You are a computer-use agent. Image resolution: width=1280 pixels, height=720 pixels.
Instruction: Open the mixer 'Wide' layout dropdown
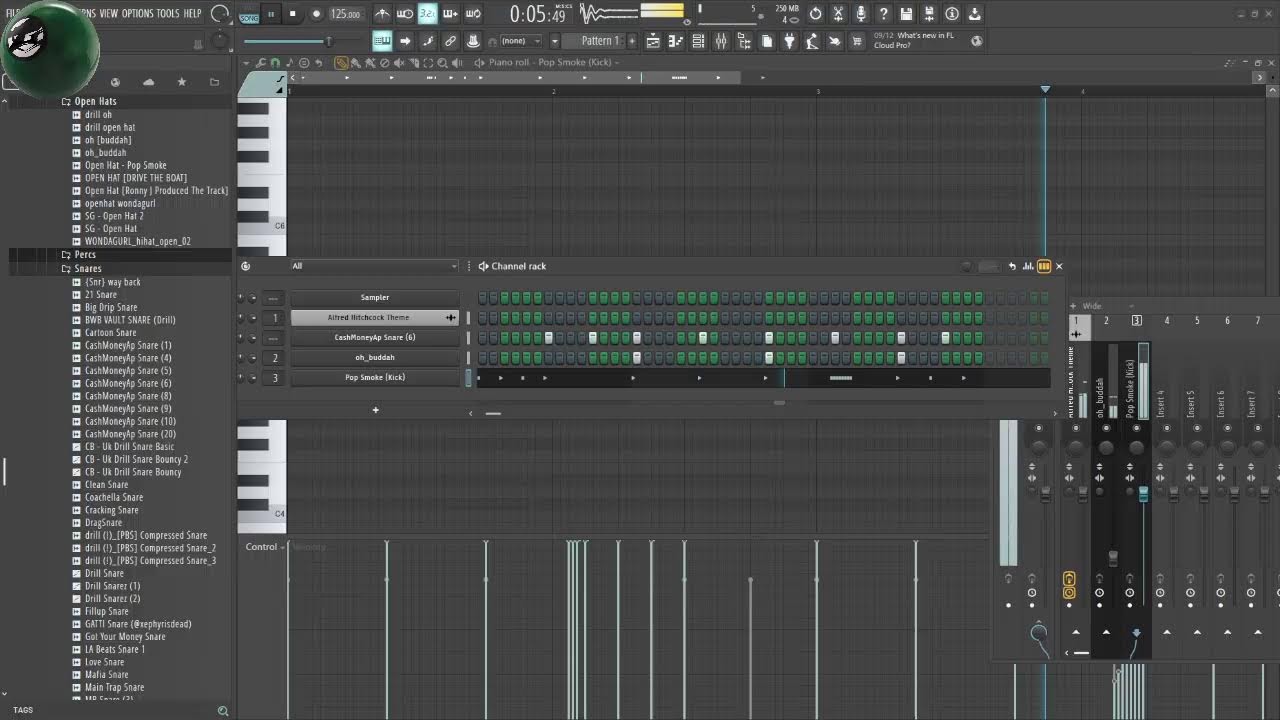click(x=1107, y=306)
